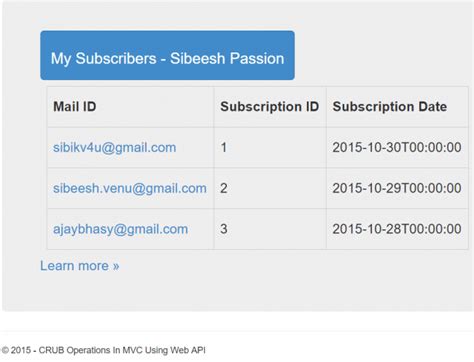
Task: Select the Subscription ID column header
Action: [270, 107]
